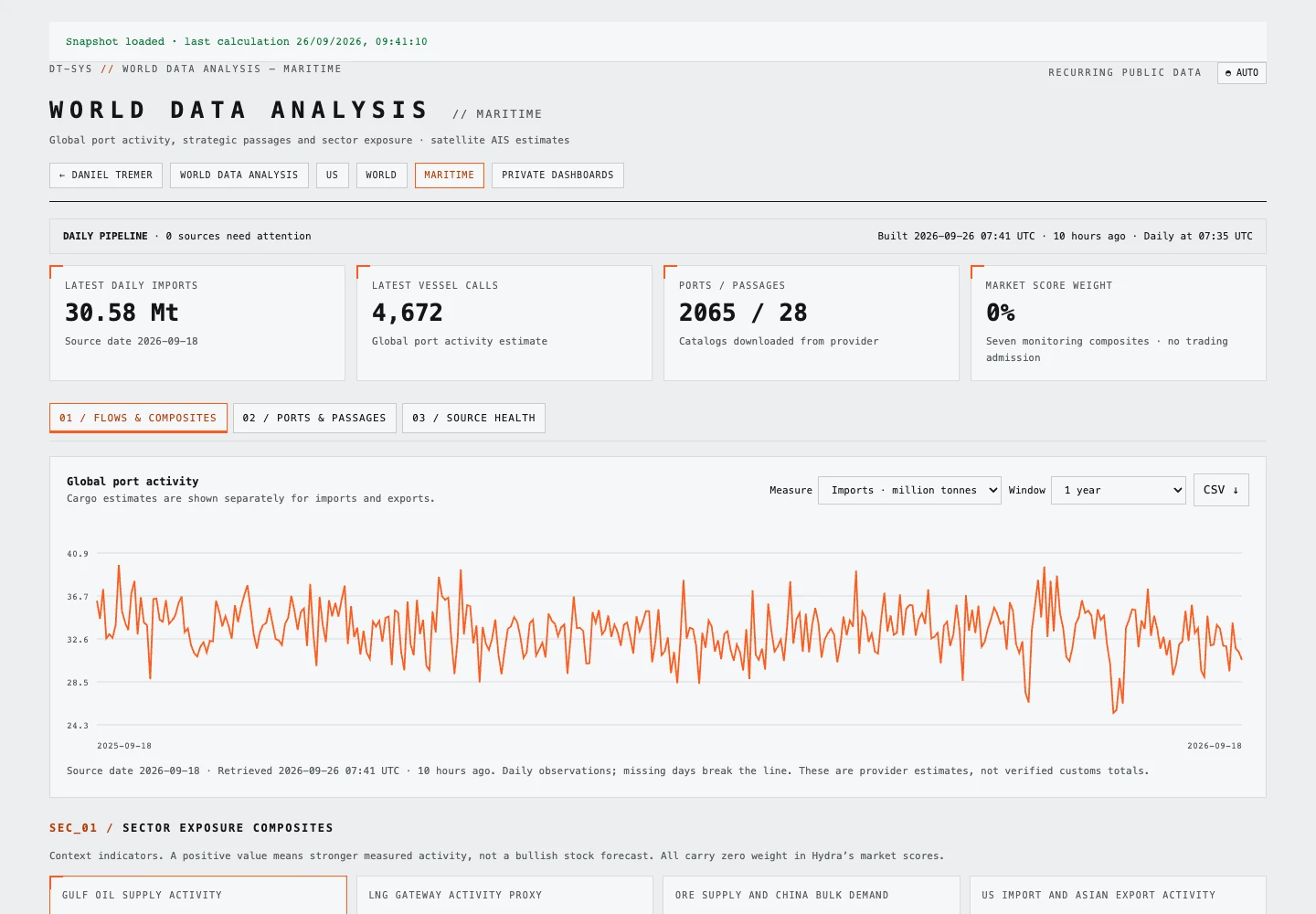Click the Built 2026-09-26 07:41 UTC timestamp
This screenshot has height=914, width=1316.
coord(956,237)
